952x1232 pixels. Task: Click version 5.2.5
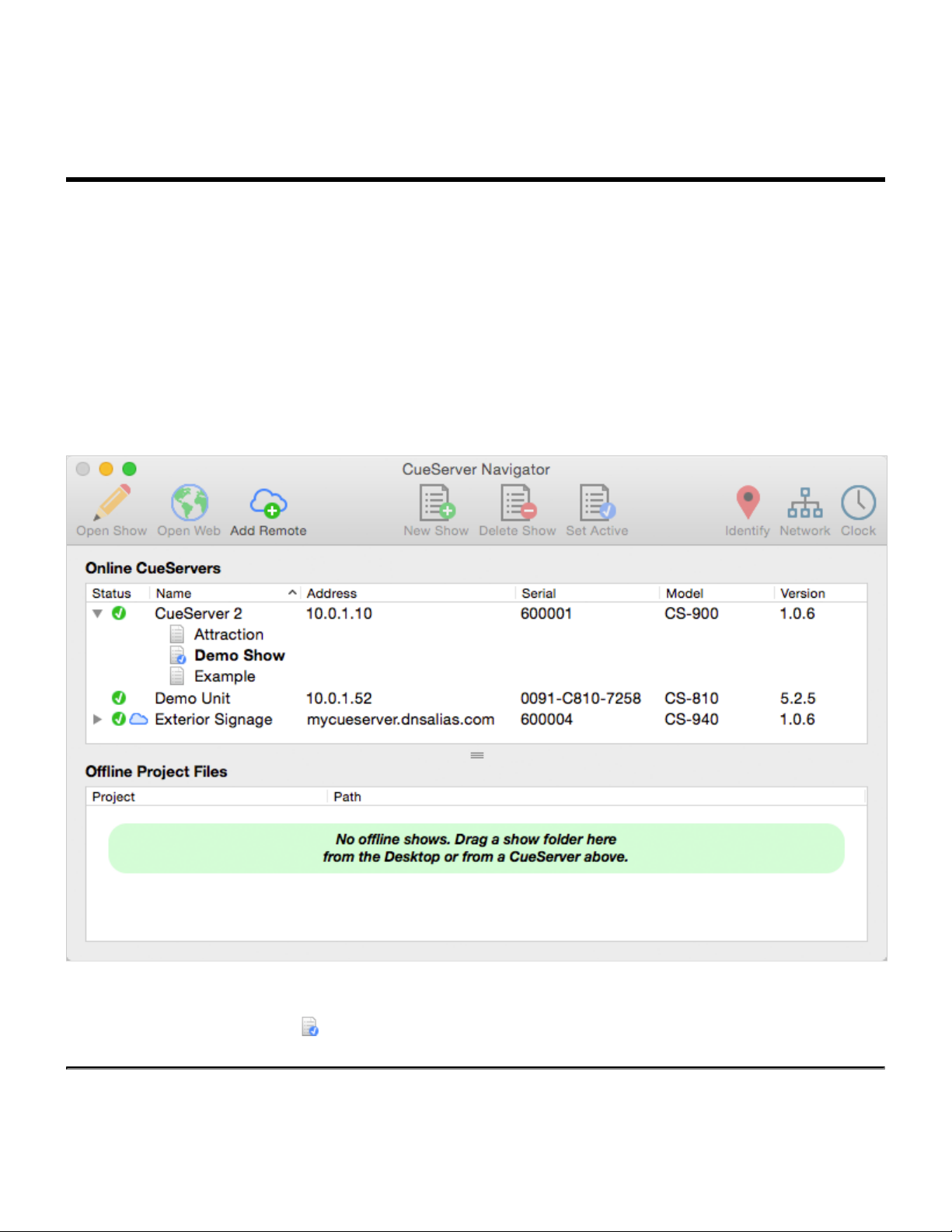tap(798, 698)
